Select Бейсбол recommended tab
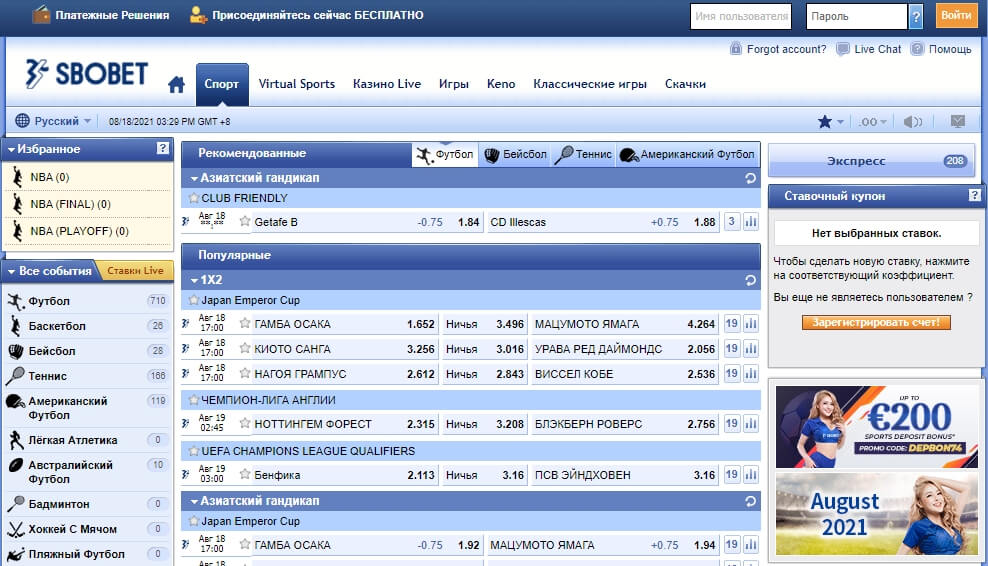 click(515, 154)
